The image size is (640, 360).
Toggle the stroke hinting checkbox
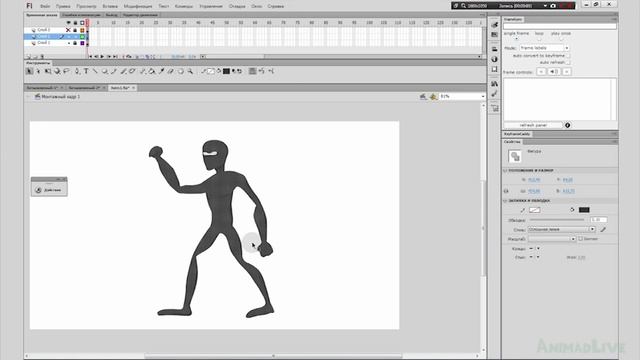580,239
